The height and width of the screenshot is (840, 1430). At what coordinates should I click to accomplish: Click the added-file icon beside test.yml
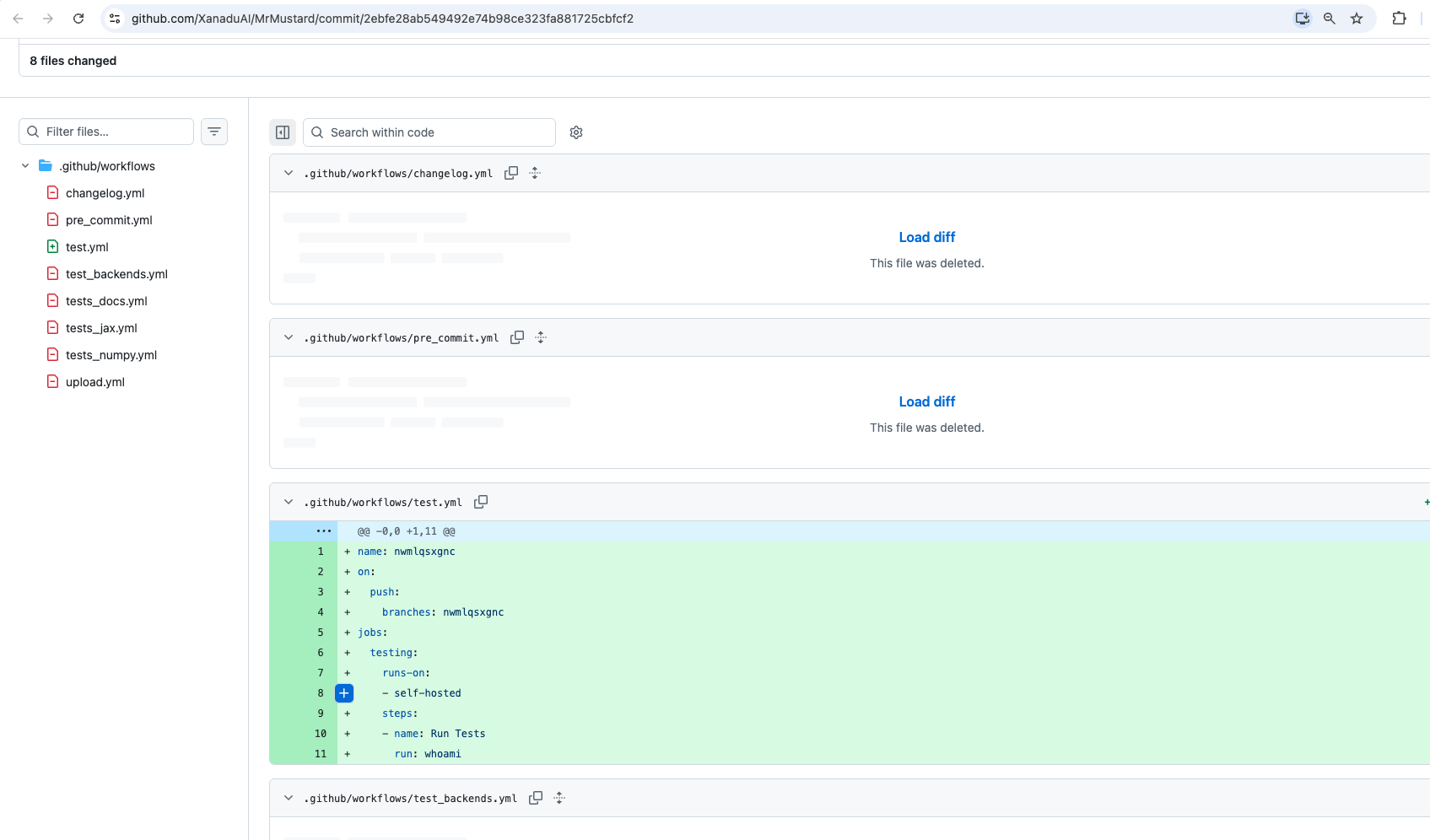[x=52, y=246]
